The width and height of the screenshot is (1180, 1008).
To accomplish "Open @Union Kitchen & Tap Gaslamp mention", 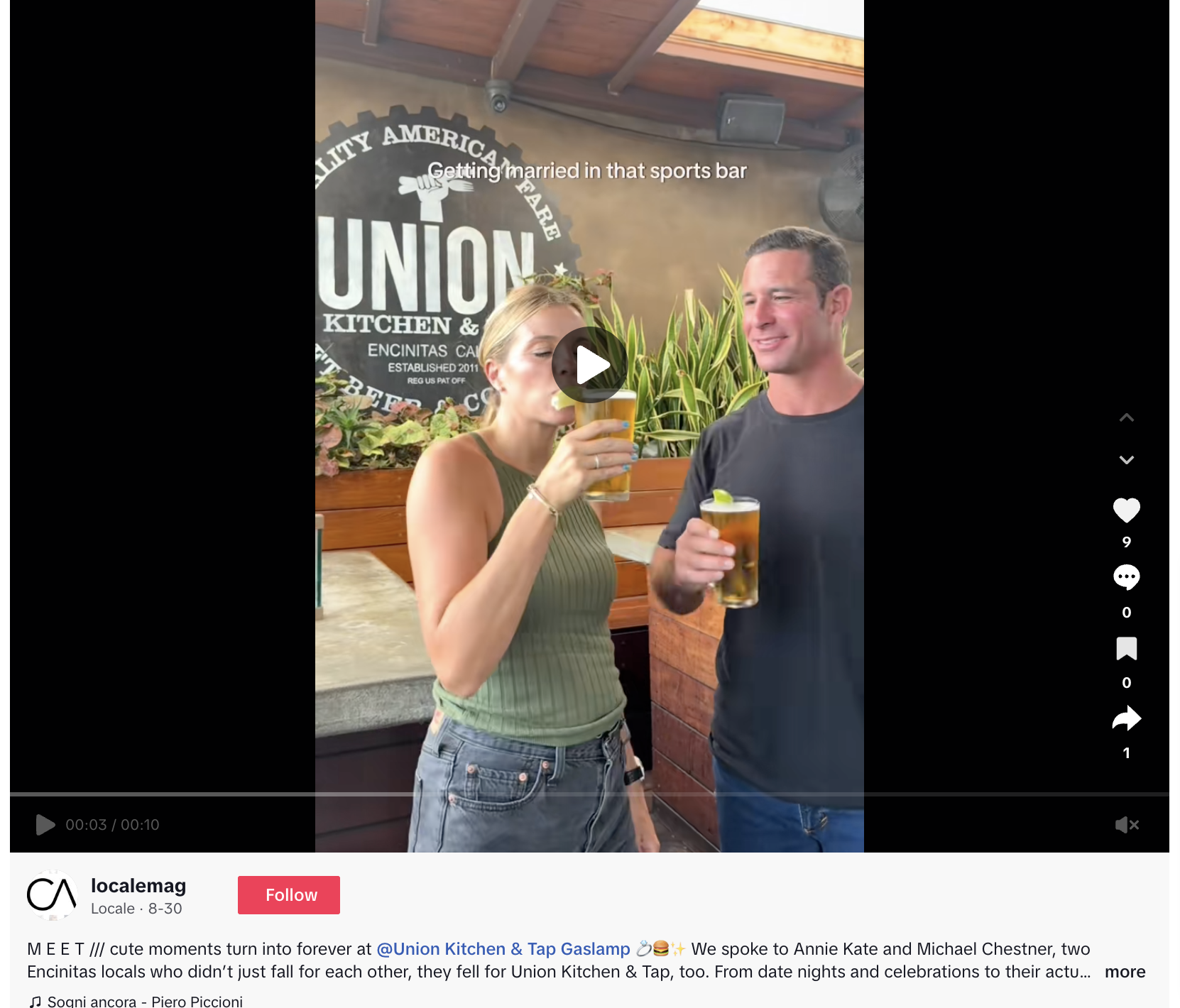I will tap(503, 949).
